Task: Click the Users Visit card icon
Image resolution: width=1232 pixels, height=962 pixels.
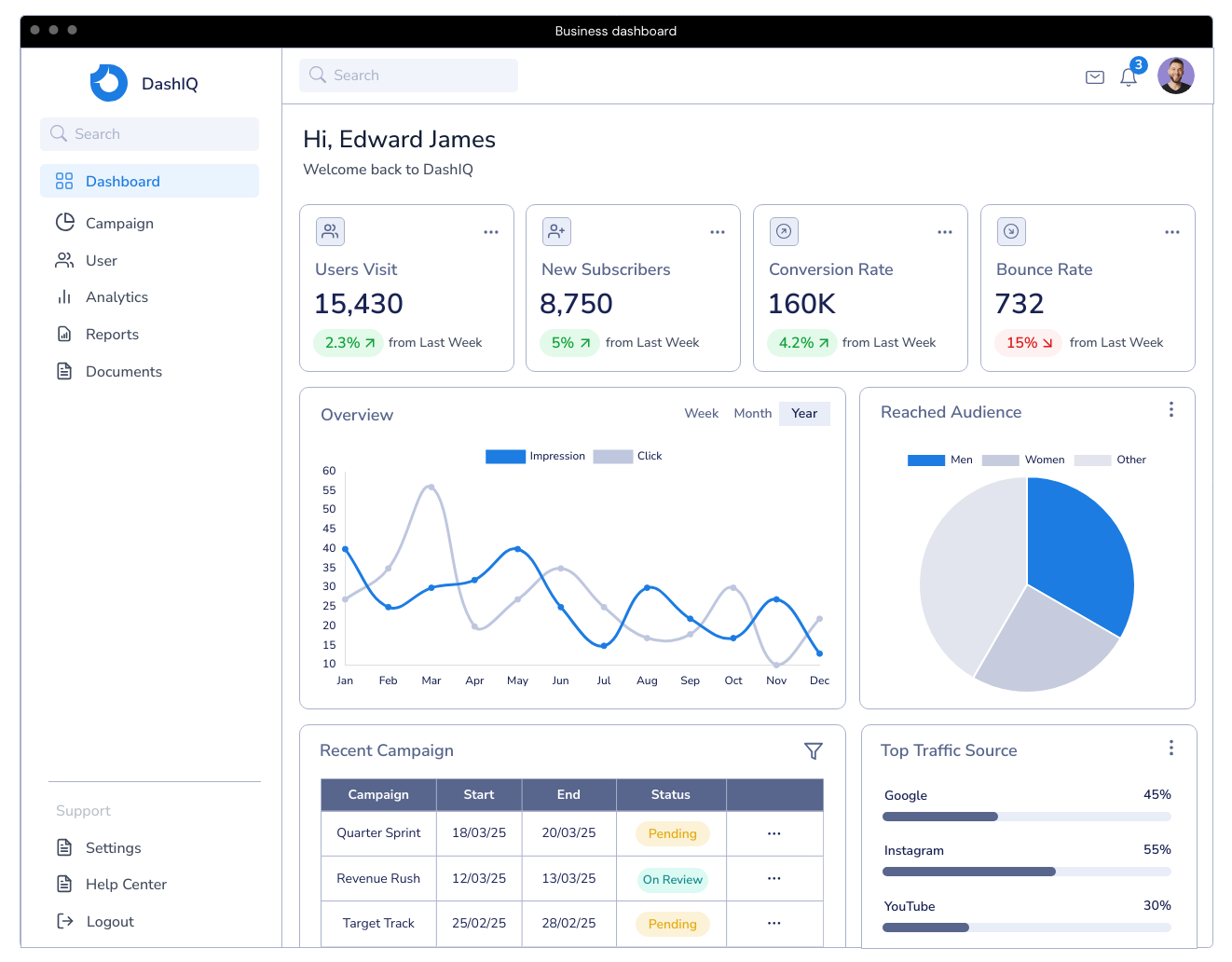Action: coord(330,231)
